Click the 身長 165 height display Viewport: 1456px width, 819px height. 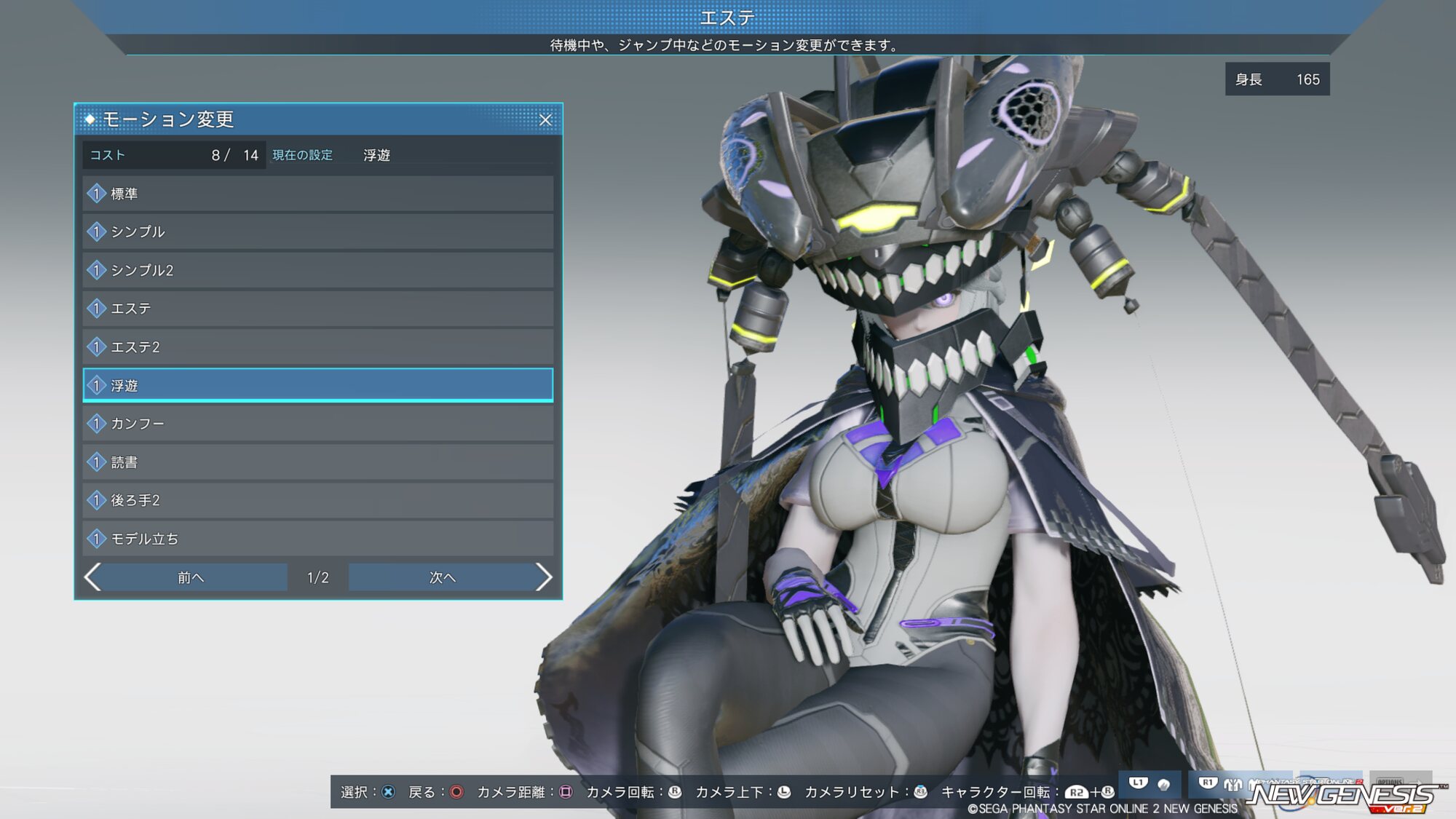1277,79
